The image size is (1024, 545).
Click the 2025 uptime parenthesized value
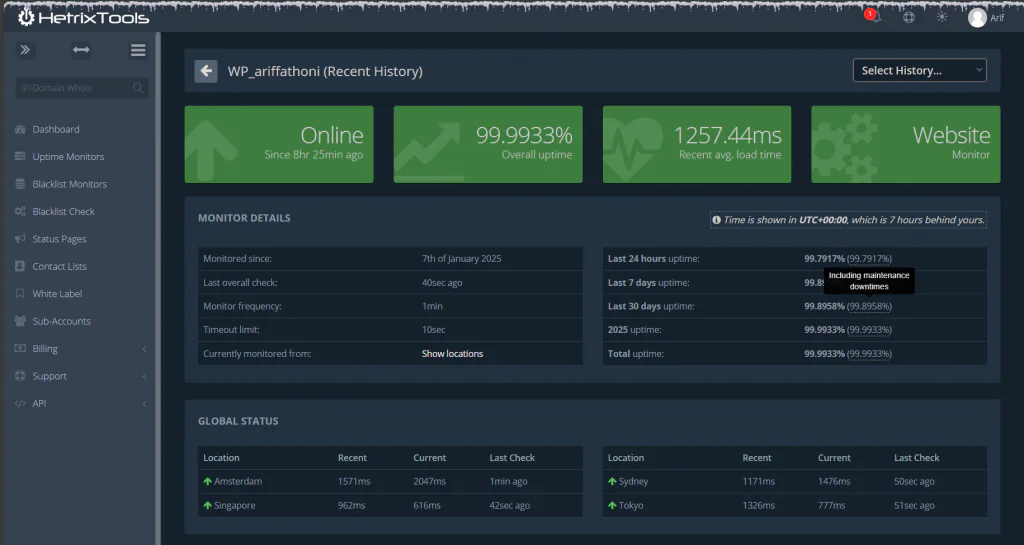coord(869,330)
